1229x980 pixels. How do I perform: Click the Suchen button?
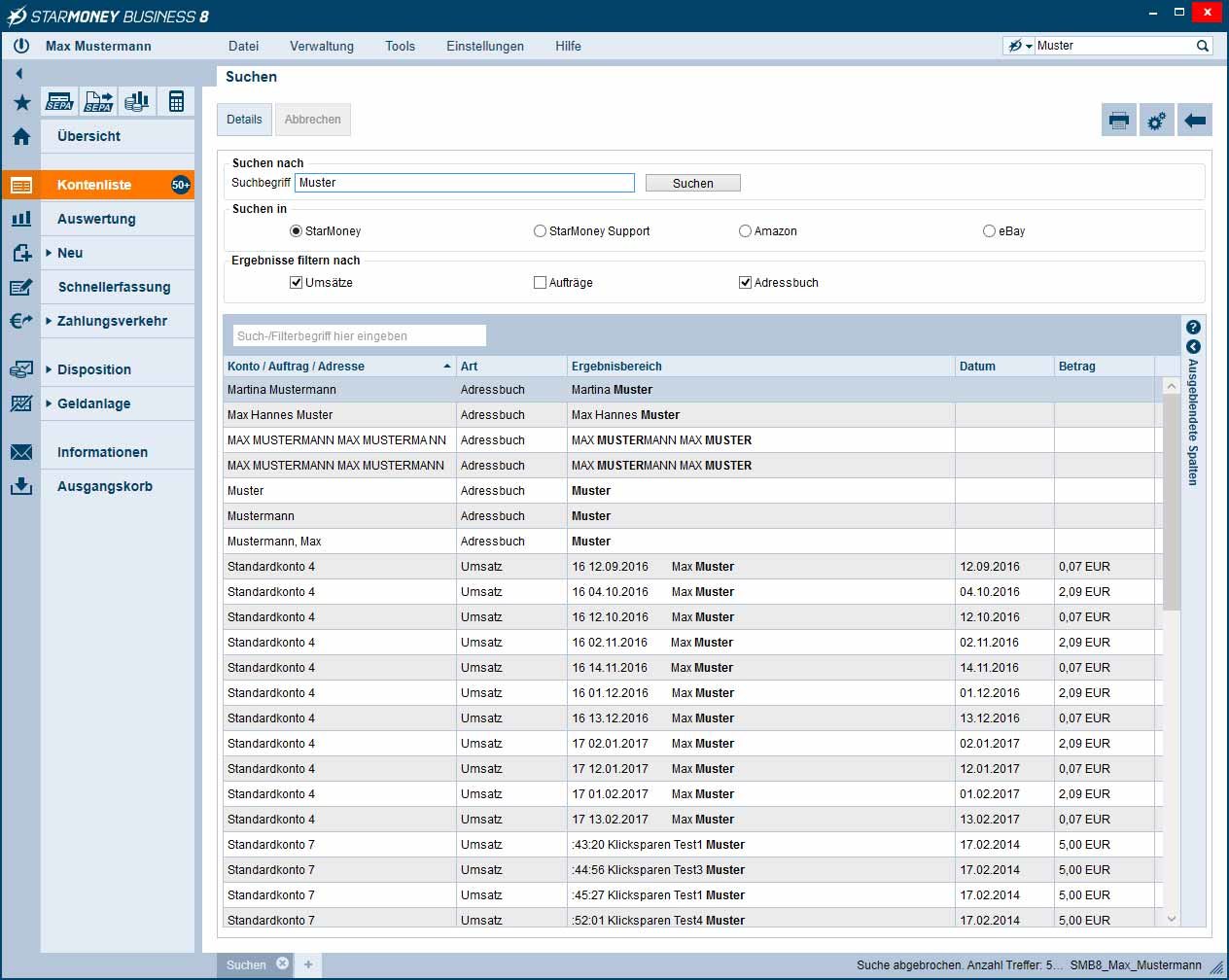coord(692,183)
